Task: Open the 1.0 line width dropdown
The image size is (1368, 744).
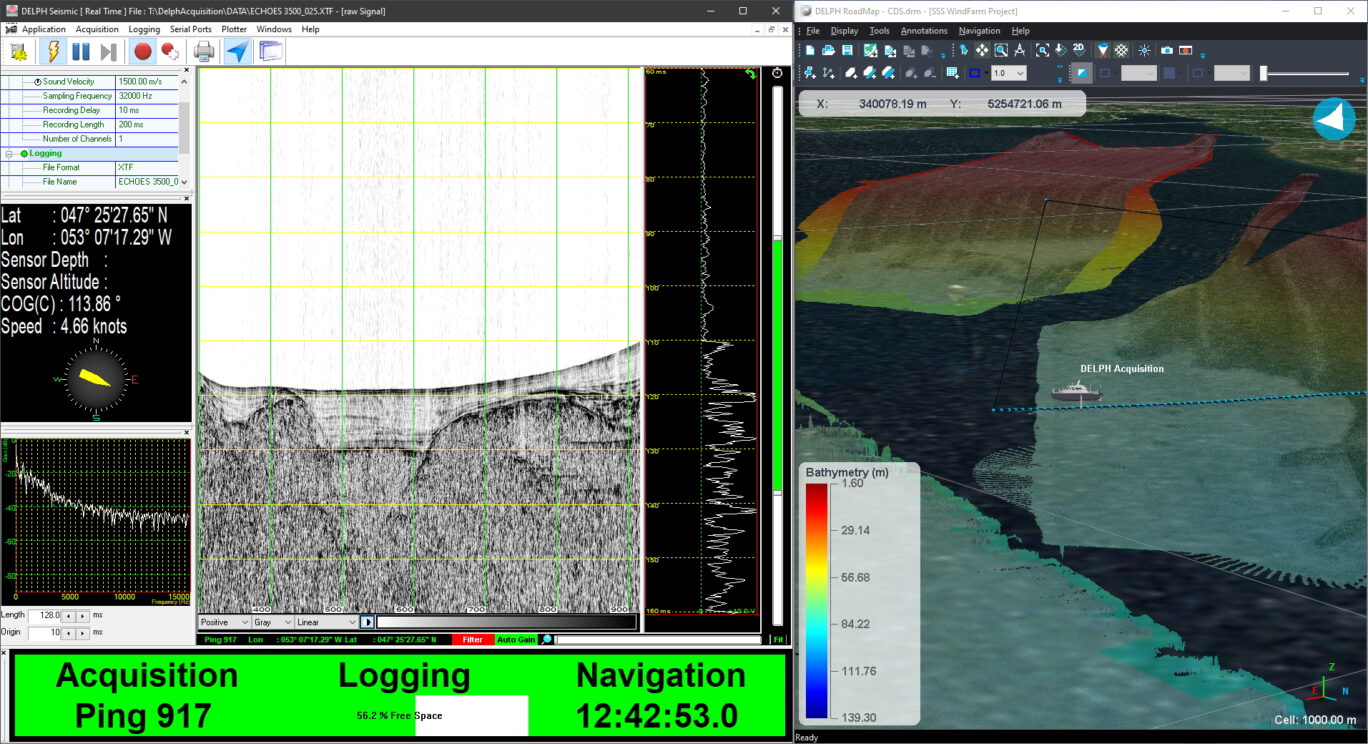Action: 1007,73
